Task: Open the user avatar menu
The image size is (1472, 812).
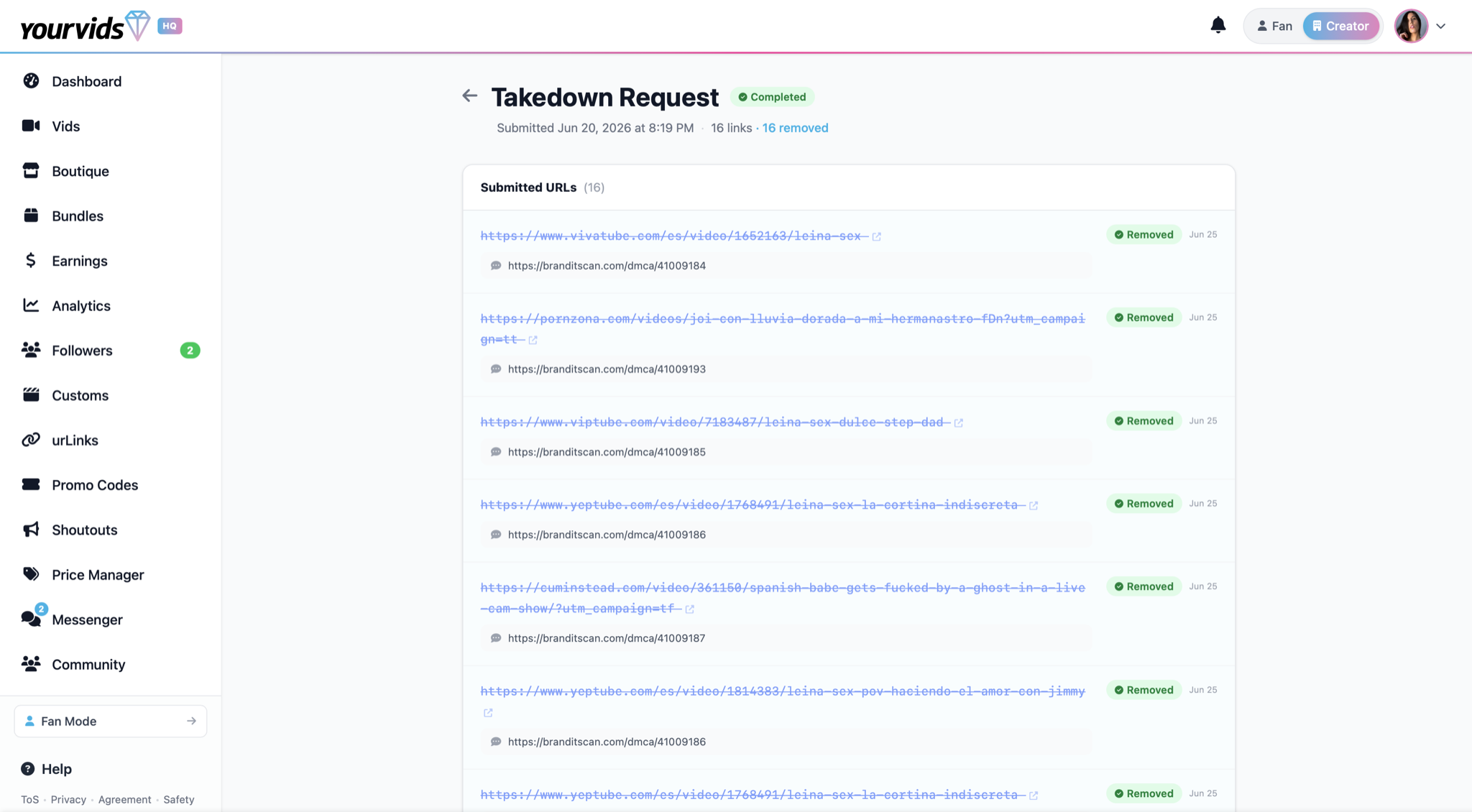Action: pos(1411,26)
